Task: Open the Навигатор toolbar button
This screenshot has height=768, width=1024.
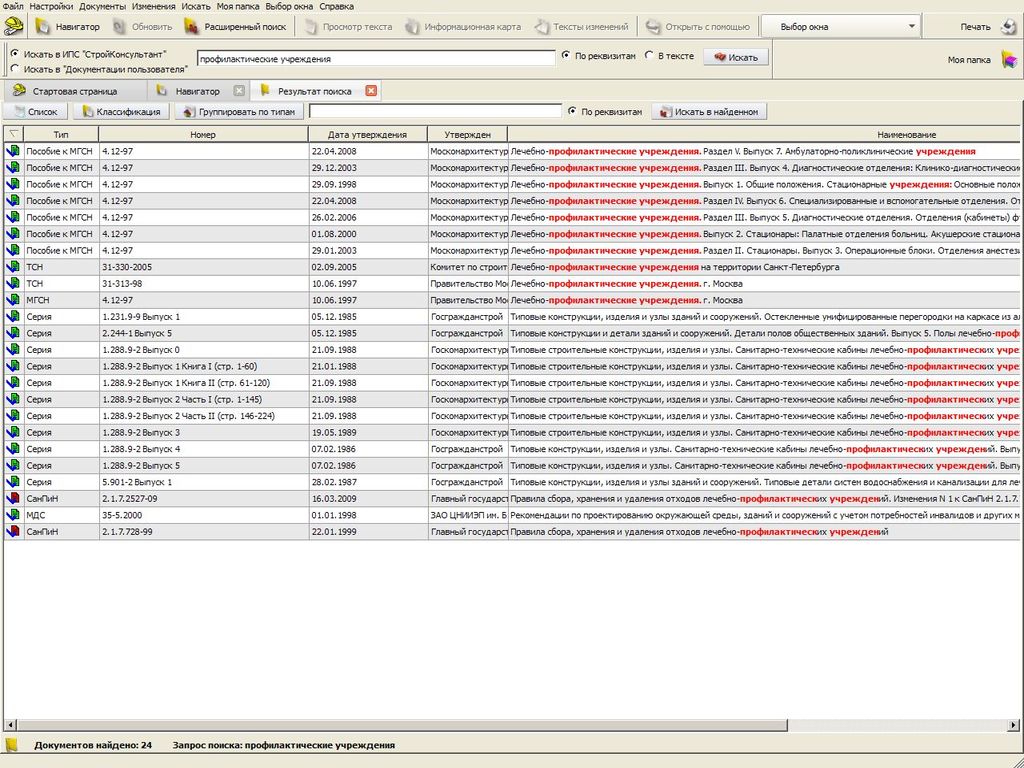Action: 69,27
